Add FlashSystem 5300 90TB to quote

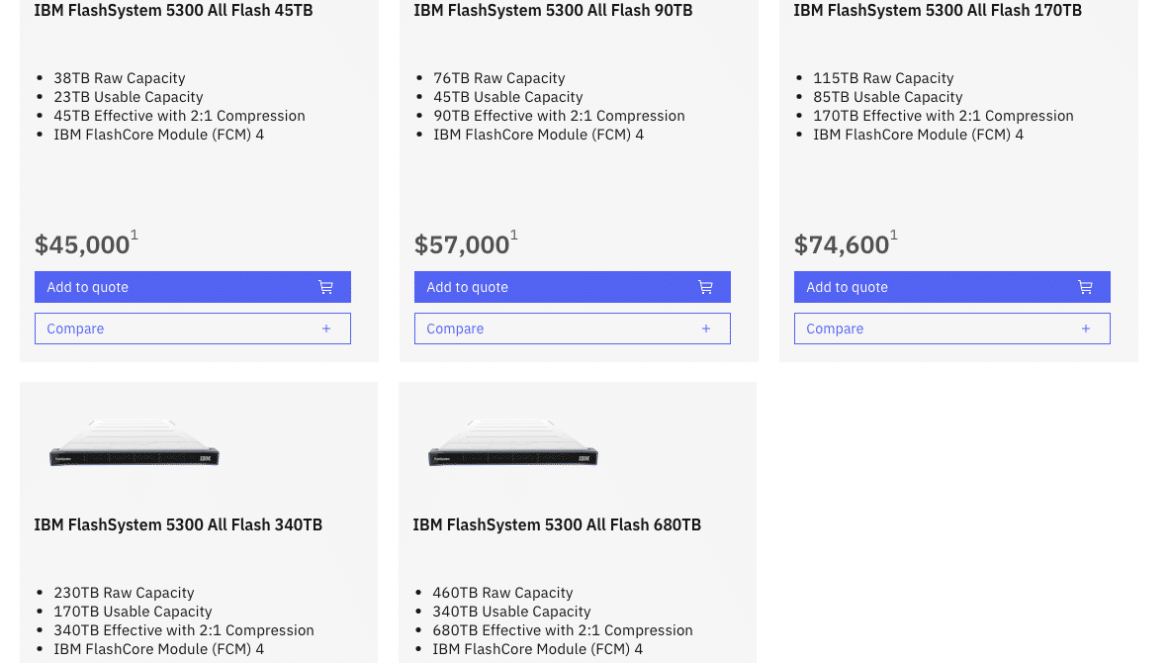pyautogui.click(x=572, y=287)
